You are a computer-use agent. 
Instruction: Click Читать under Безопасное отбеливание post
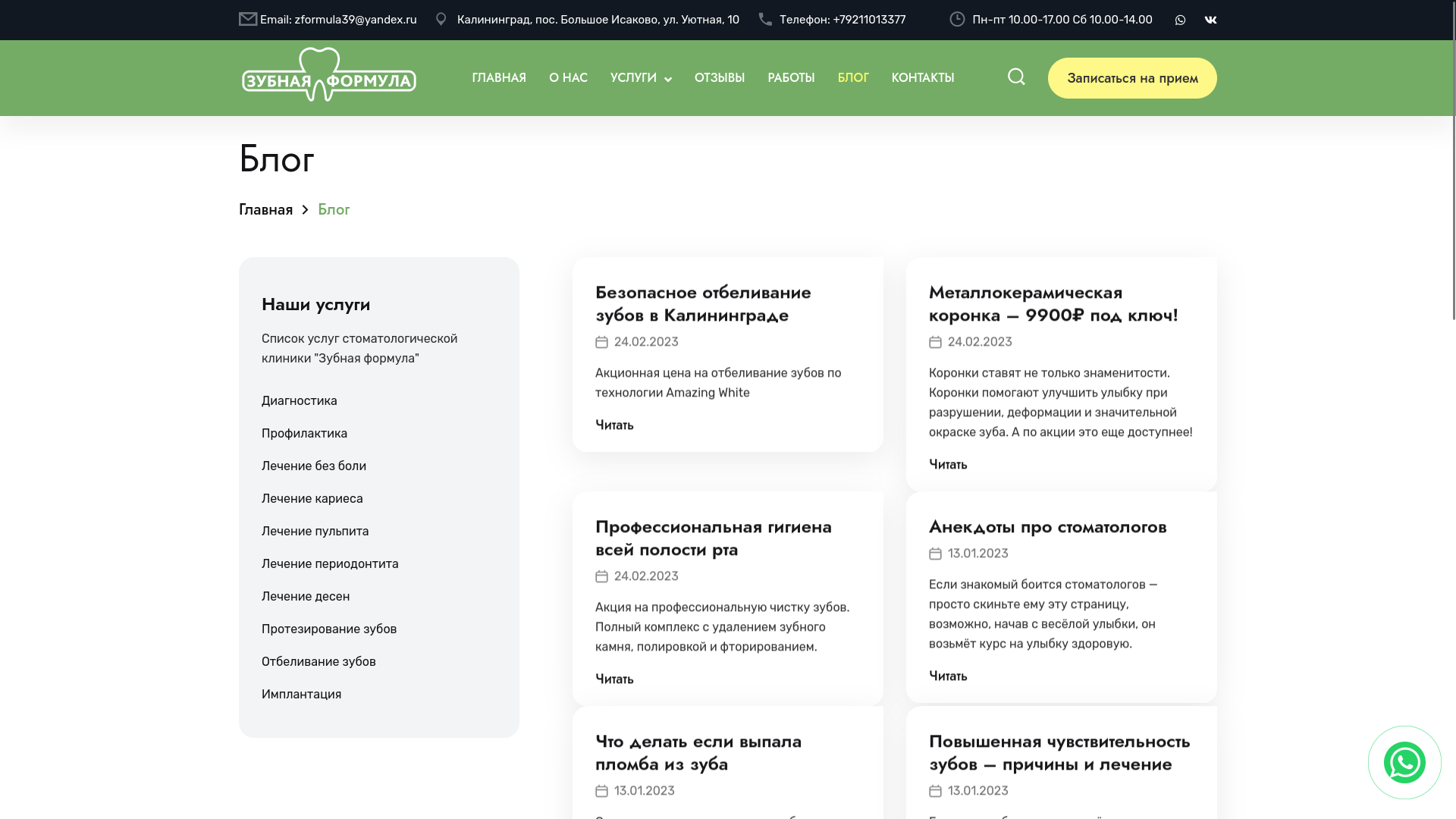(614, 425)
